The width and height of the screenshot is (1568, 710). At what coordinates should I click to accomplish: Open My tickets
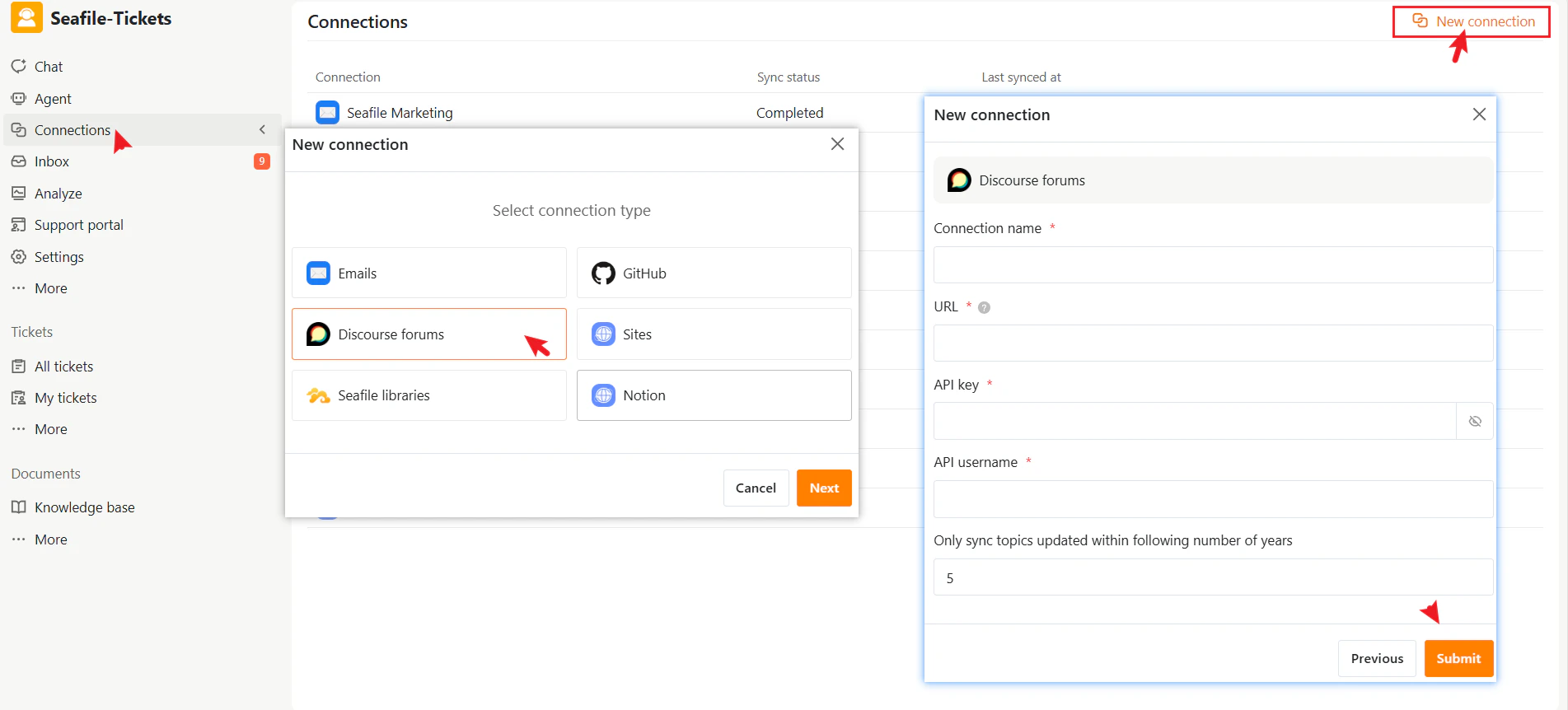(65, 398)
